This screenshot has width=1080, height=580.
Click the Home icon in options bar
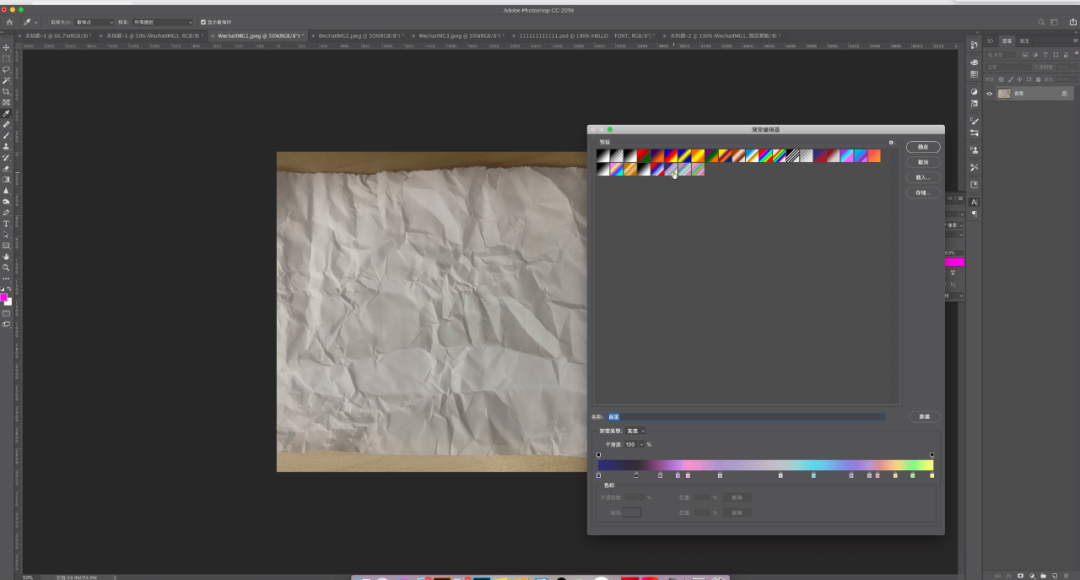(x=10, y=22)
